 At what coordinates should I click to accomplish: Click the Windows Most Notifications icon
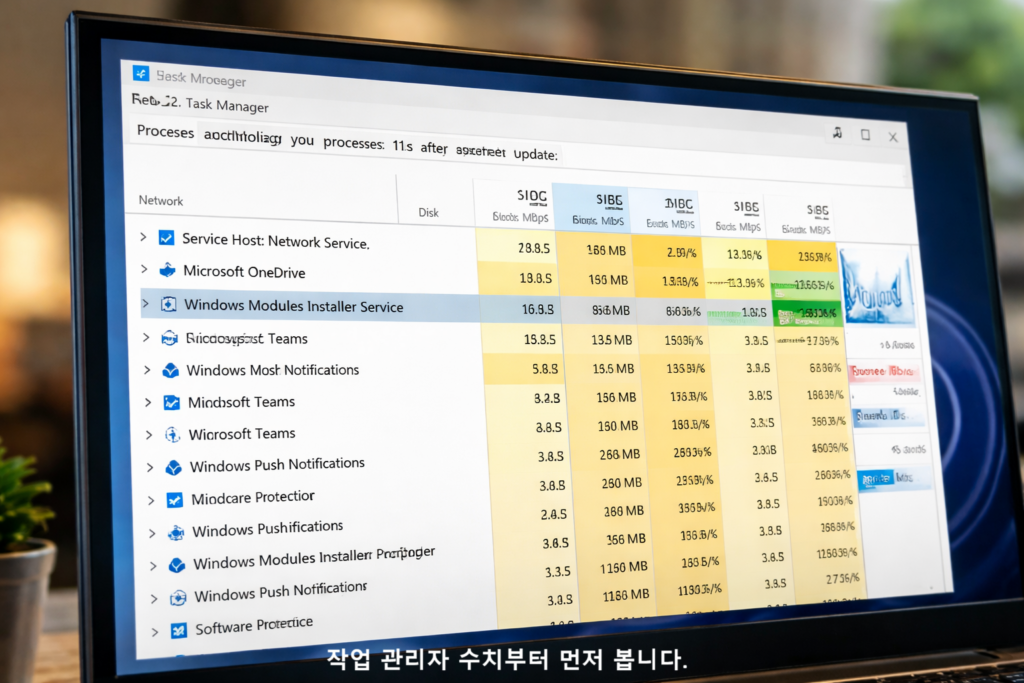tap(170, 370)
